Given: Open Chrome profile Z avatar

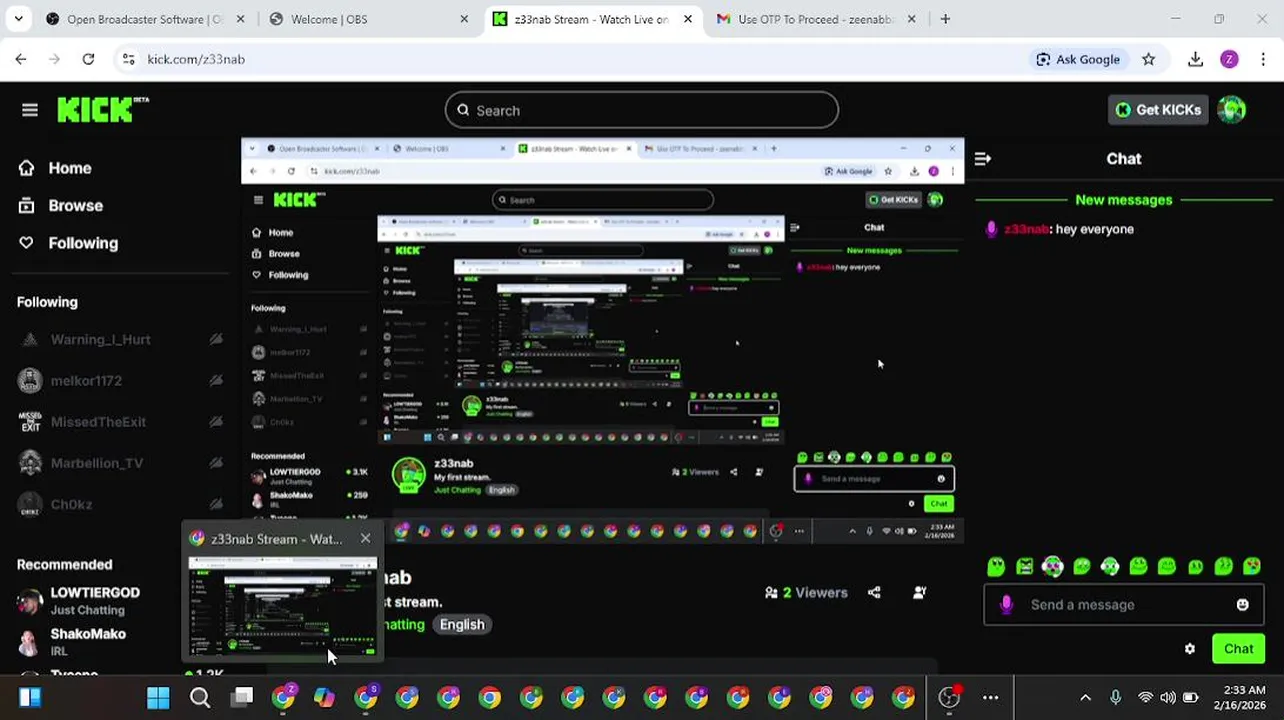Looking at the screenshot, I should pos(1230,59).
